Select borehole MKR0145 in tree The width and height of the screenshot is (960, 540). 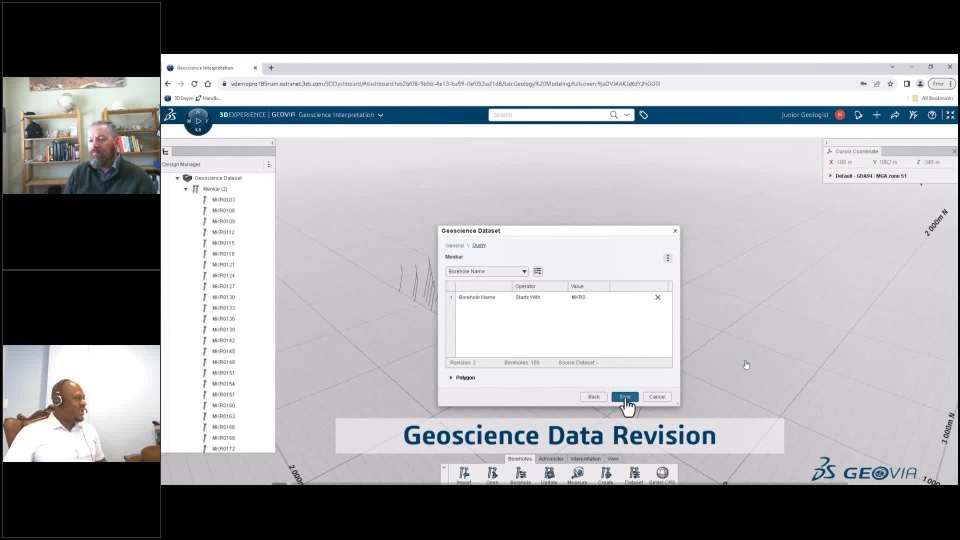[x=223, y=351]
